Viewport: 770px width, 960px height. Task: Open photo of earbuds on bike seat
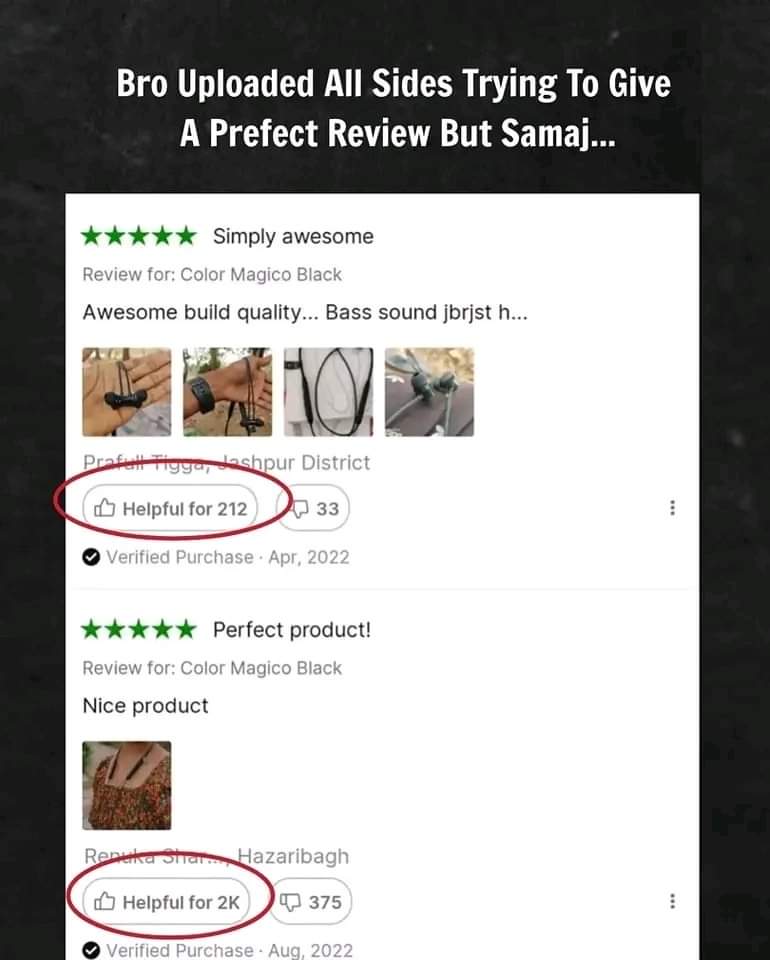click(x=430, y=392)
